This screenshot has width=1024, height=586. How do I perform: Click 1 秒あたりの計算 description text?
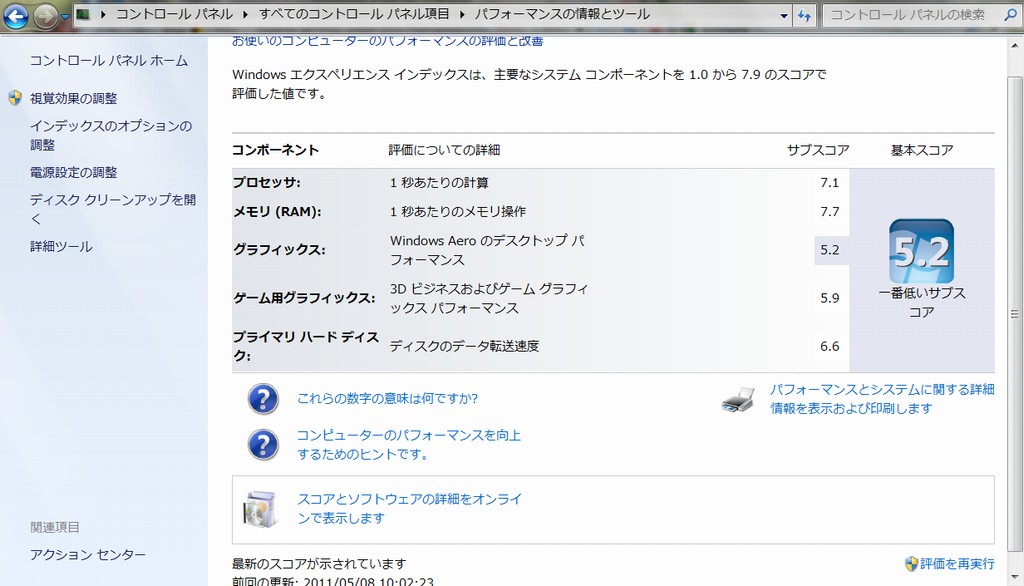(439, 183)
